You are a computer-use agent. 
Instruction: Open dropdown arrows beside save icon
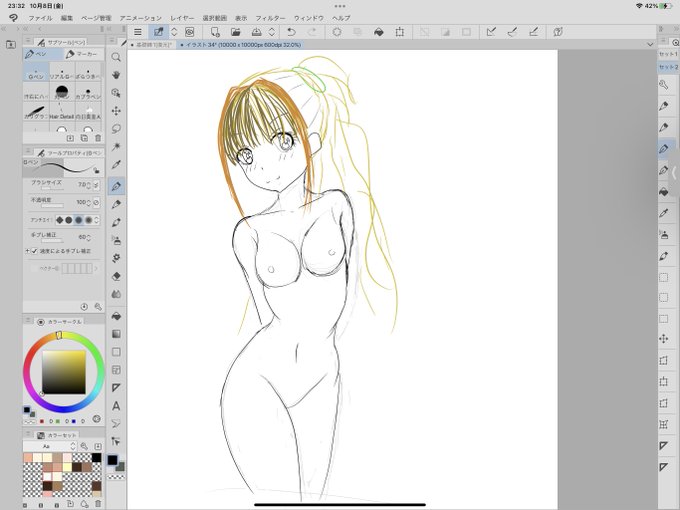[x=272, y=32]
